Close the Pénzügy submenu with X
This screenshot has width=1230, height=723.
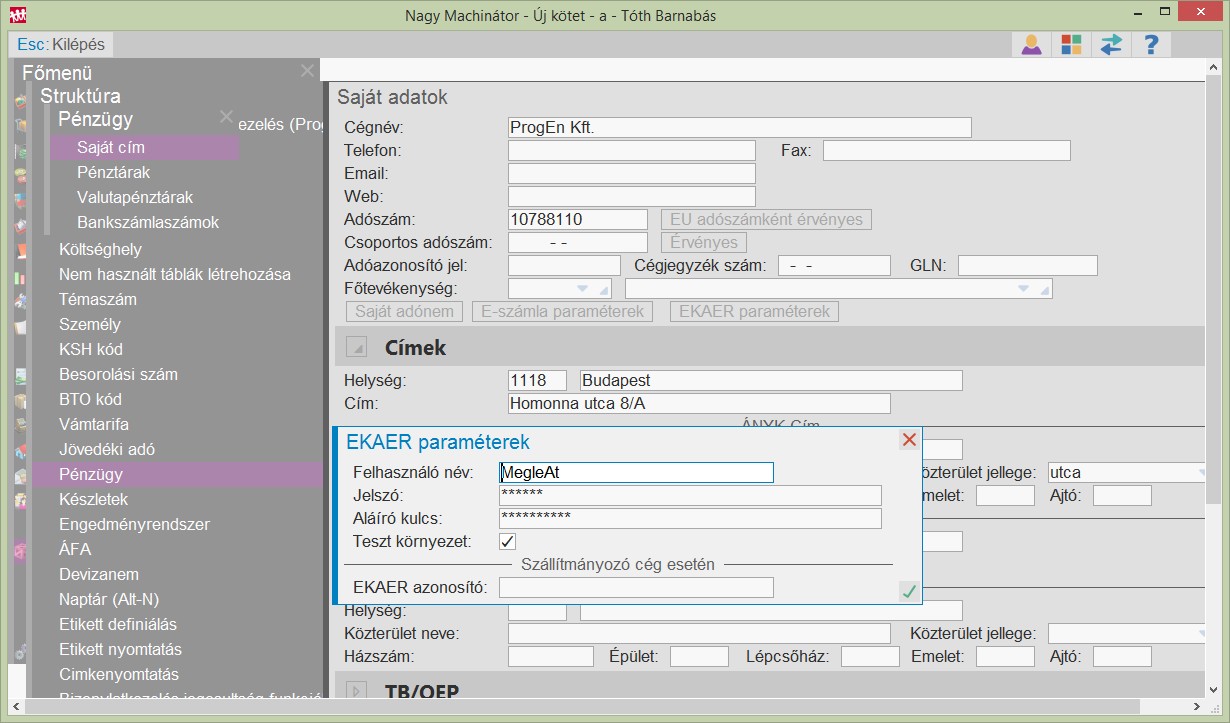[227, 117]
